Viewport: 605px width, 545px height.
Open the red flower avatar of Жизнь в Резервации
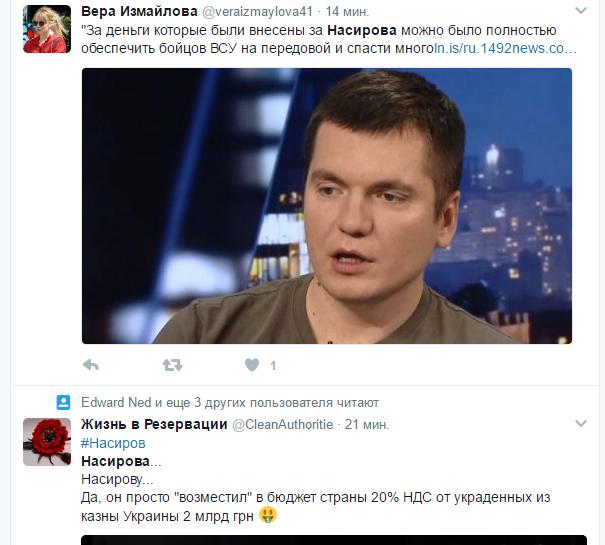click(x=47, y=442)
